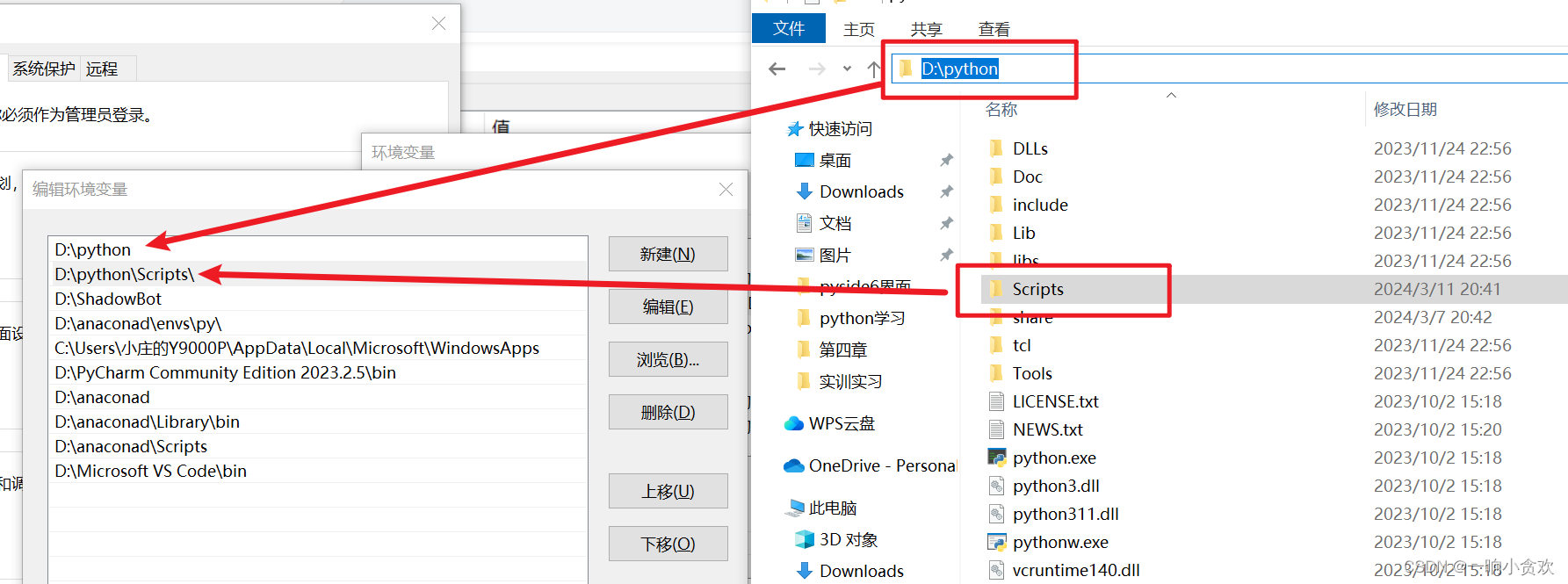1568x584 pixels.
Task: Click the Forward arrow in File Explorer
Action: tap(817, 68)
